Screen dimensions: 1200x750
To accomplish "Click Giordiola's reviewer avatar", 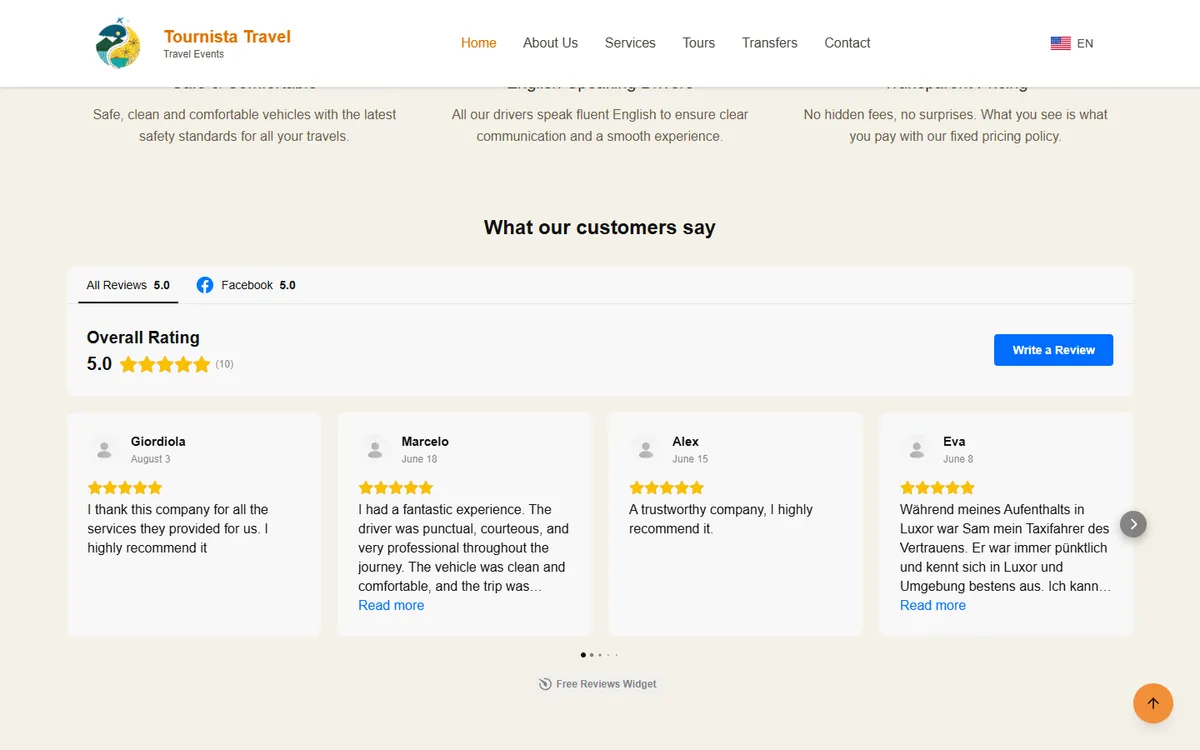I will click(104, 449).
